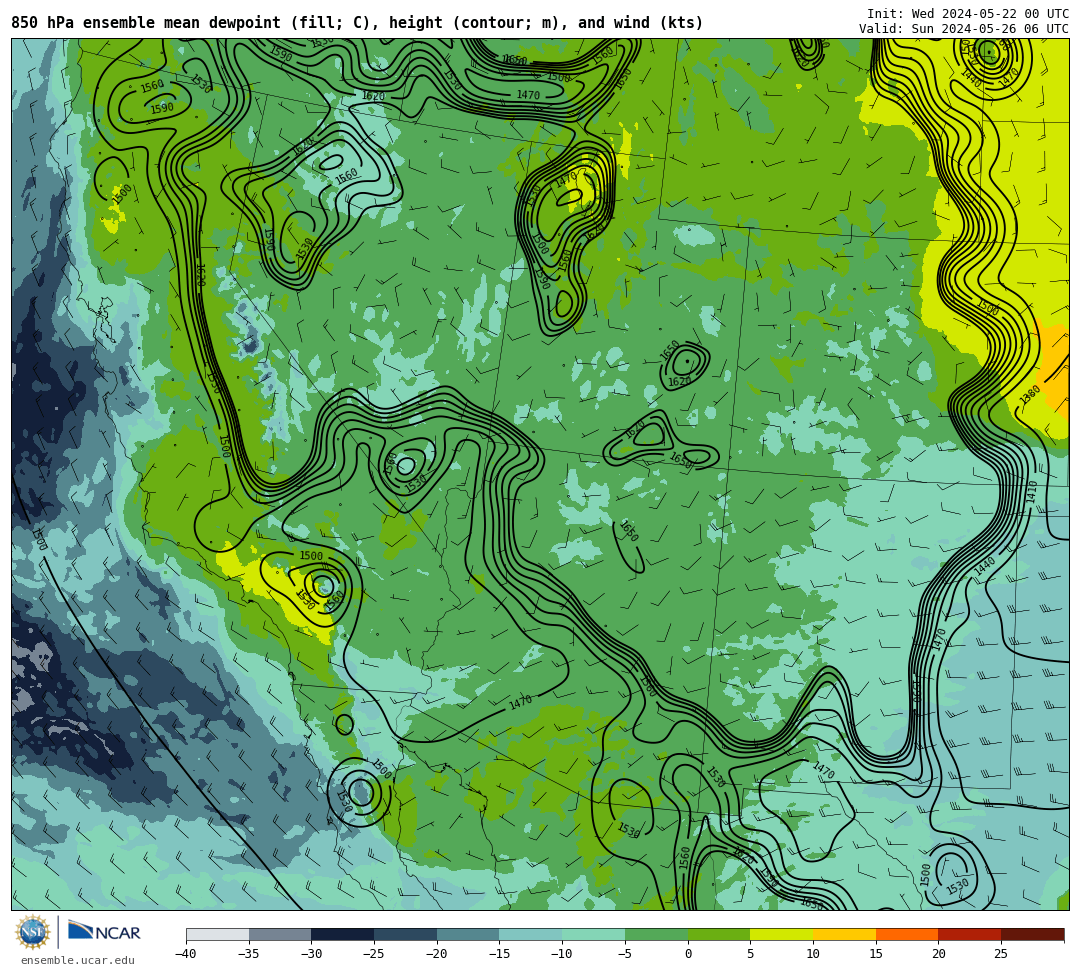Click the -5 colorbar tick label
The height and width of the screenshot is (973, 1080).
625,954
